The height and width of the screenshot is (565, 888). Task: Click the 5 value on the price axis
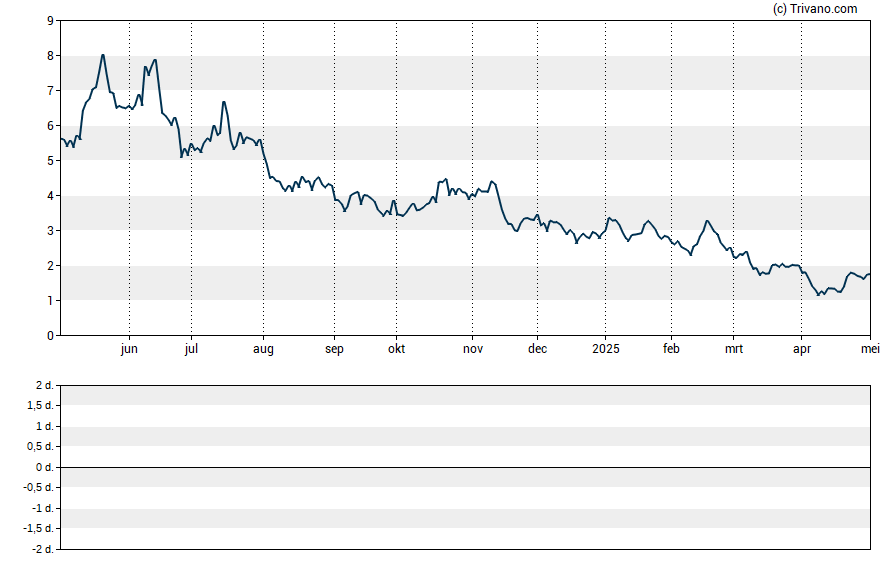(50, 161)
